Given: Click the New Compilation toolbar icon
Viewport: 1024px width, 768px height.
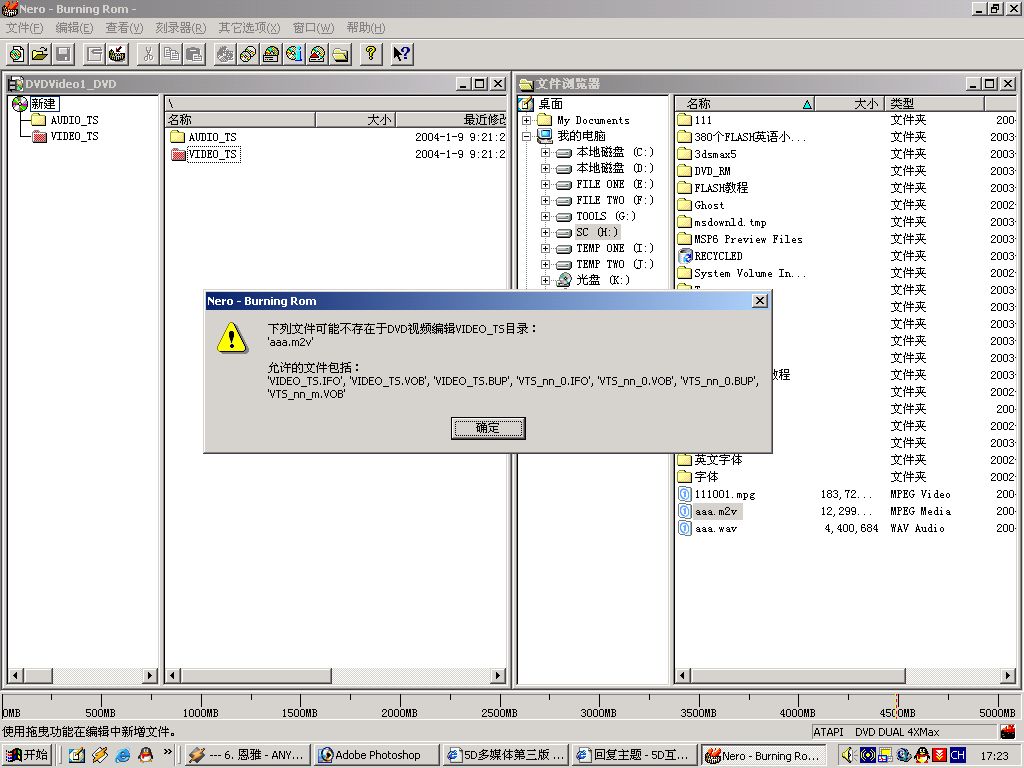Looking at the screenshot, I should tap(18, 54).
